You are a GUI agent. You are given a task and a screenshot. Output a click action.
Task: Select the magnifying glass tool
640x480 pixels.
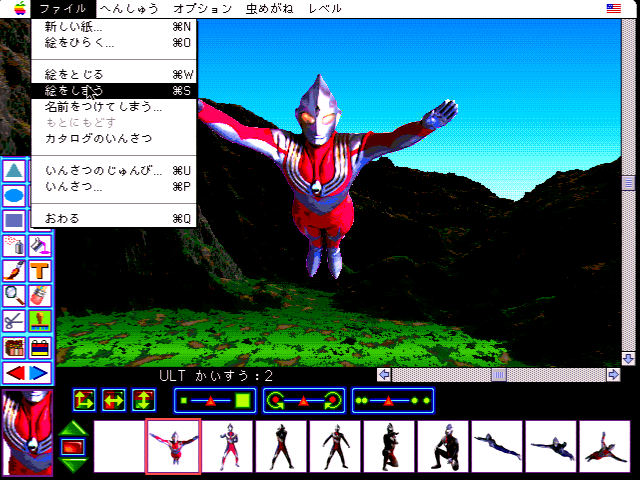(x=14, y=296)
